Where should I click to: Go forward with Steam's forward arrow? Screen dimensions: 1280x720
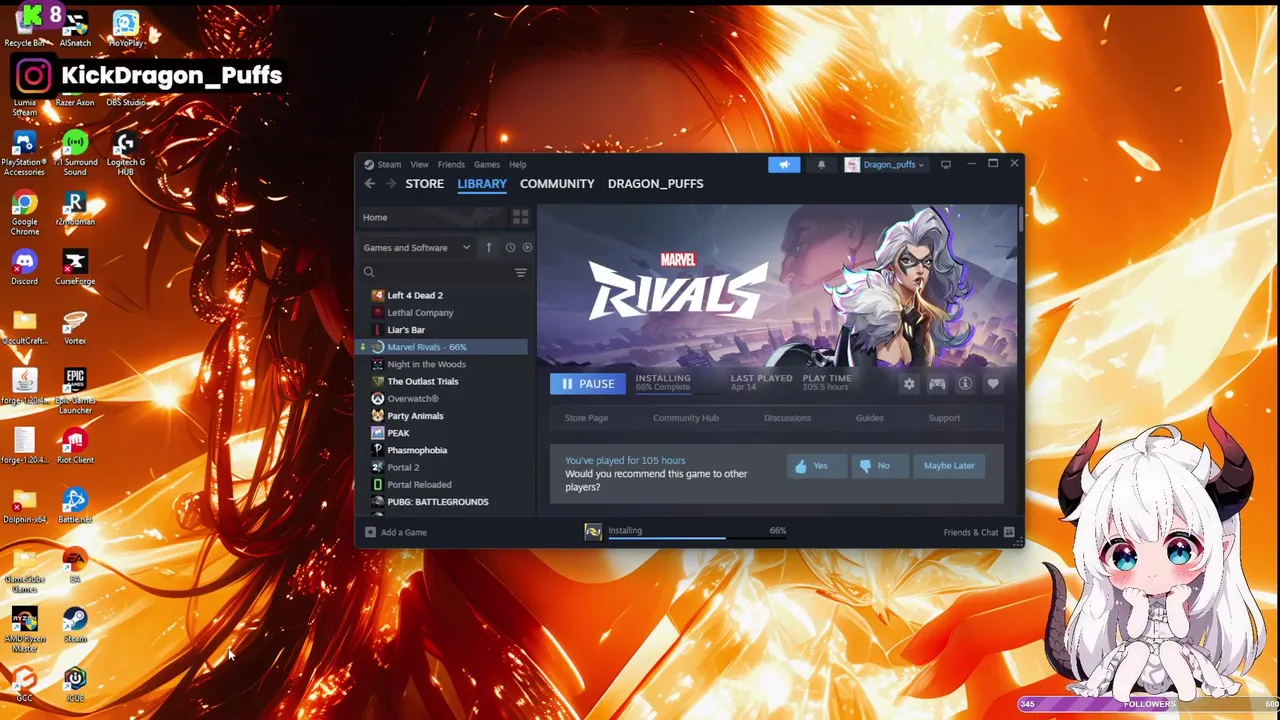[x=391, y=183]
